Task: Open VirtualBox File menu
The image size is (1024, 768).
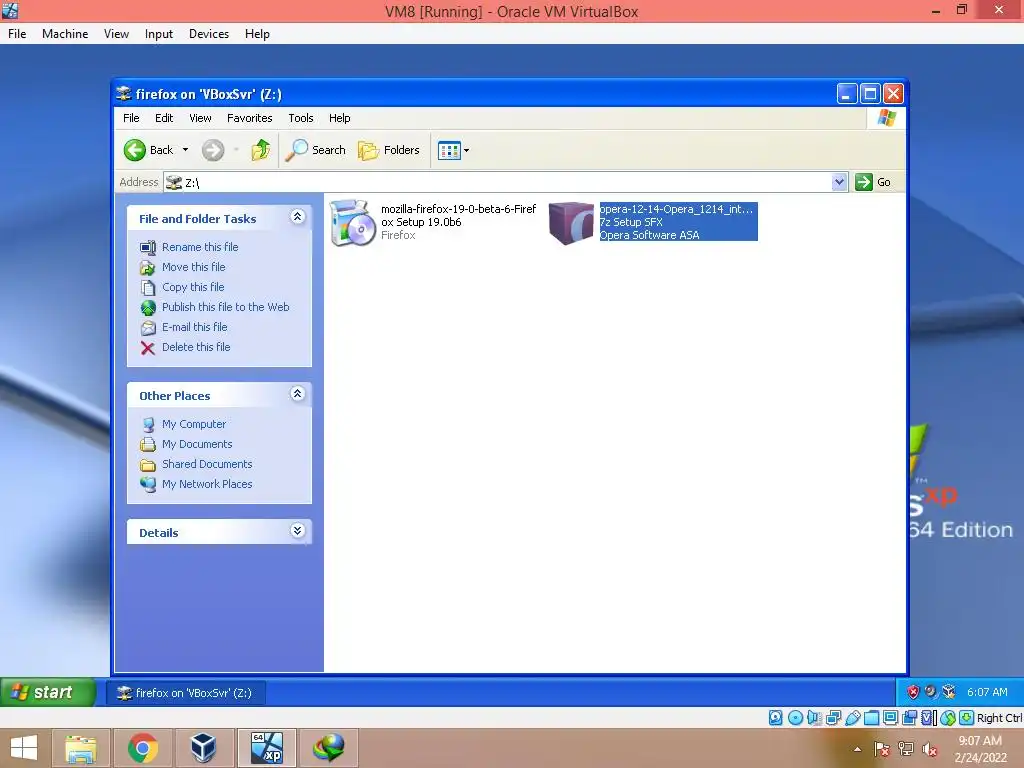Action: (17, 34)
